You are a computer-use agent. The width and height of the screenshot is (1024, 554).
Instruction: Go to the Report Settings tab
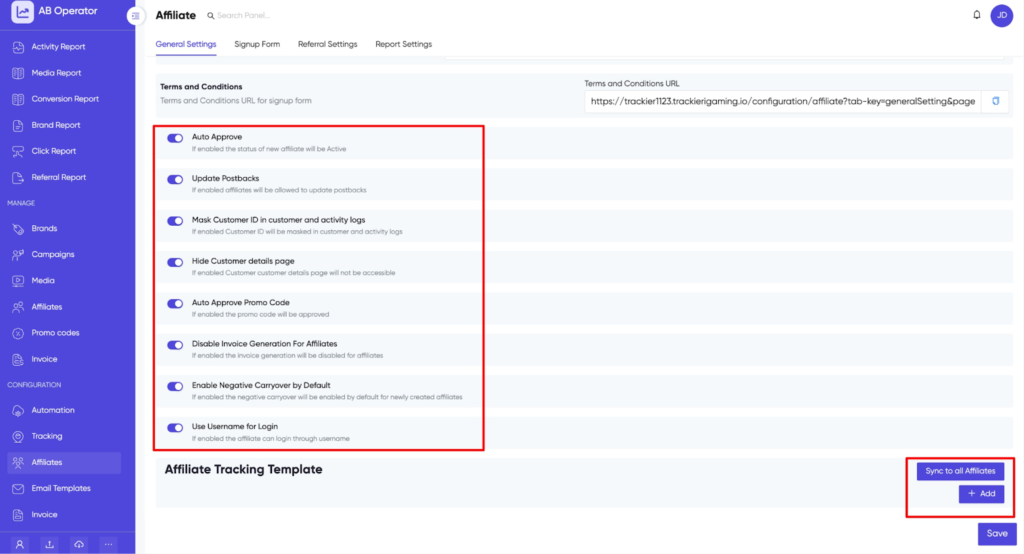point(403,44)
